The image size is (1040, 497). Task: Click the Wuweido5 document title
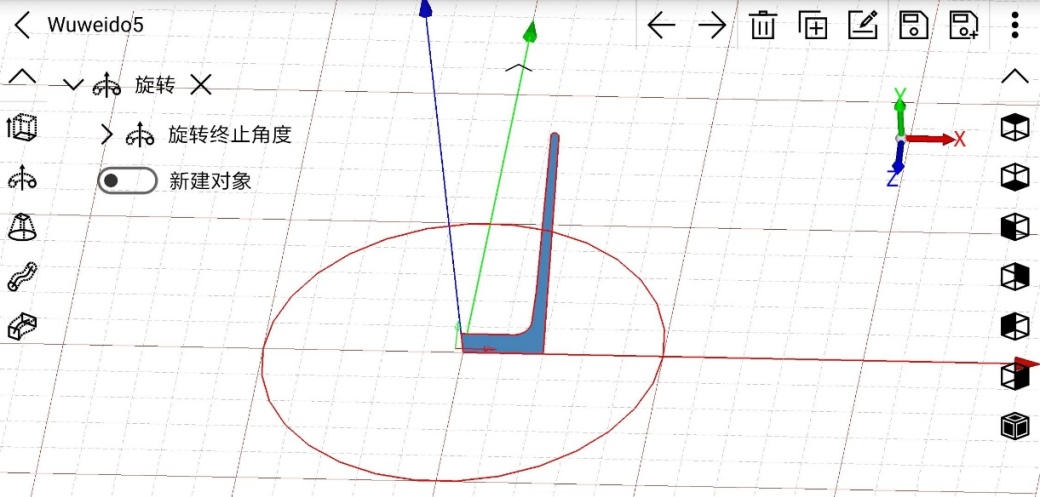[x=96, y=25]
